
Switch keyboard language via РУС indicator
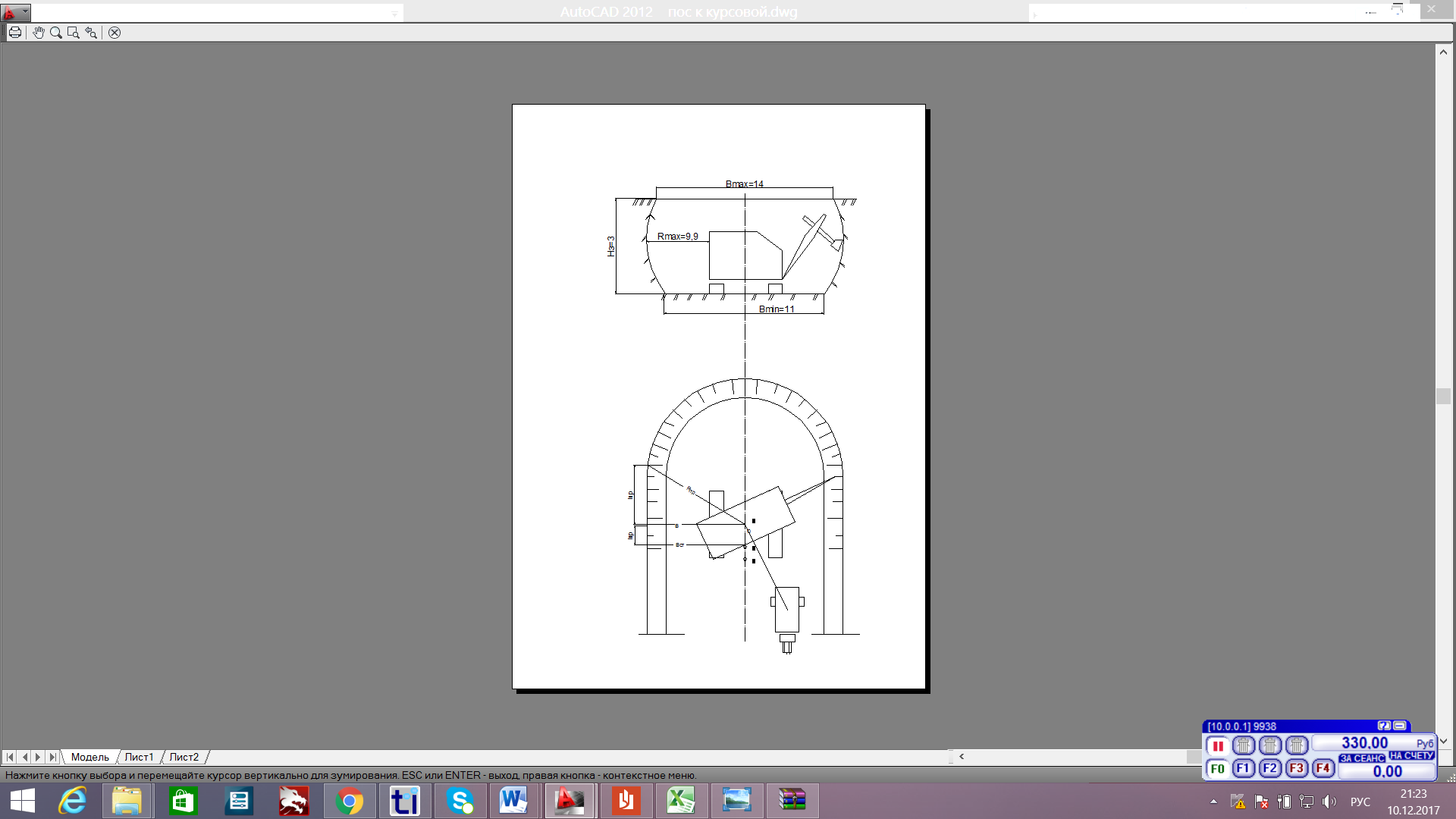coord(1360,802)
